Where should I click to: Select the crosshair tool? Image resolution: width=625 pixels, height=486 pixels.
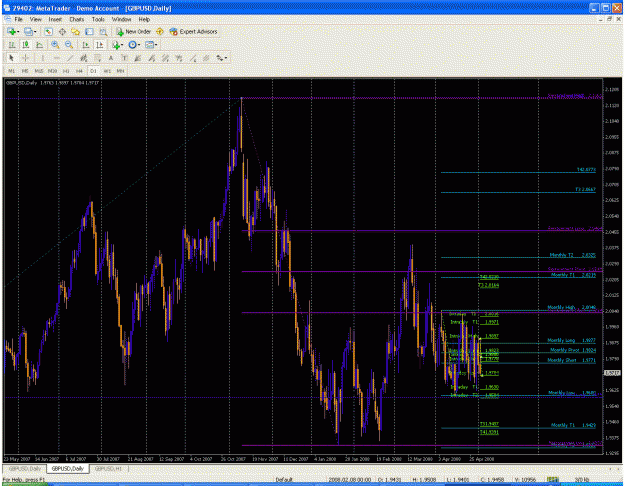25,58
